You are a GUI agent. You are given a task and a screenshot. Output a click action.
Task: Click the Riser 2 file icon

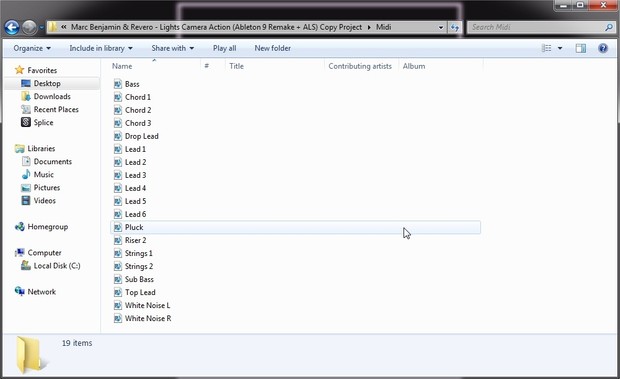pyautogui.click(x=117, y=240)
